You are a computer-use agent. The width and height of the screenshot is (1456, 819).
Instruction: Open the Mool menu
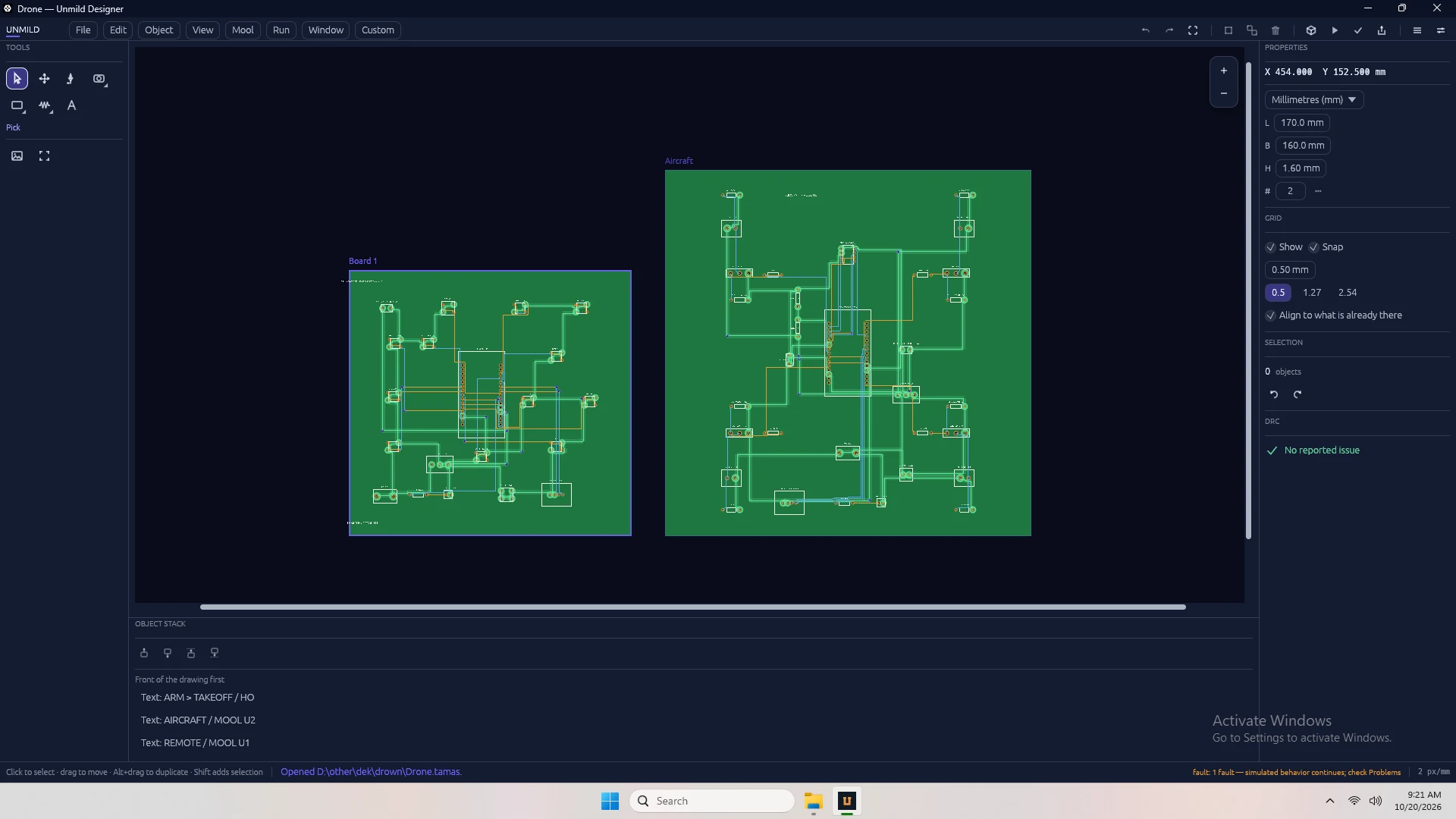[243, 30]
